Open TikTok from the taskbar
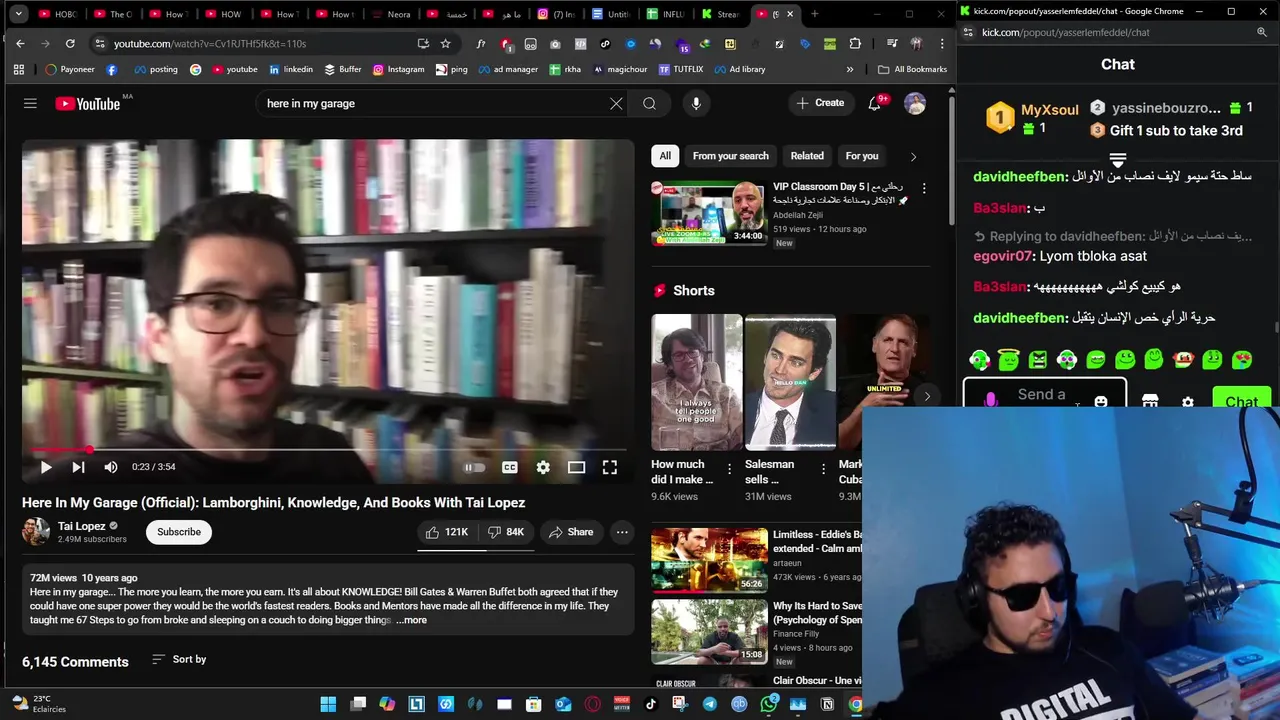1280x720 pixels. [x=651, y=704]
